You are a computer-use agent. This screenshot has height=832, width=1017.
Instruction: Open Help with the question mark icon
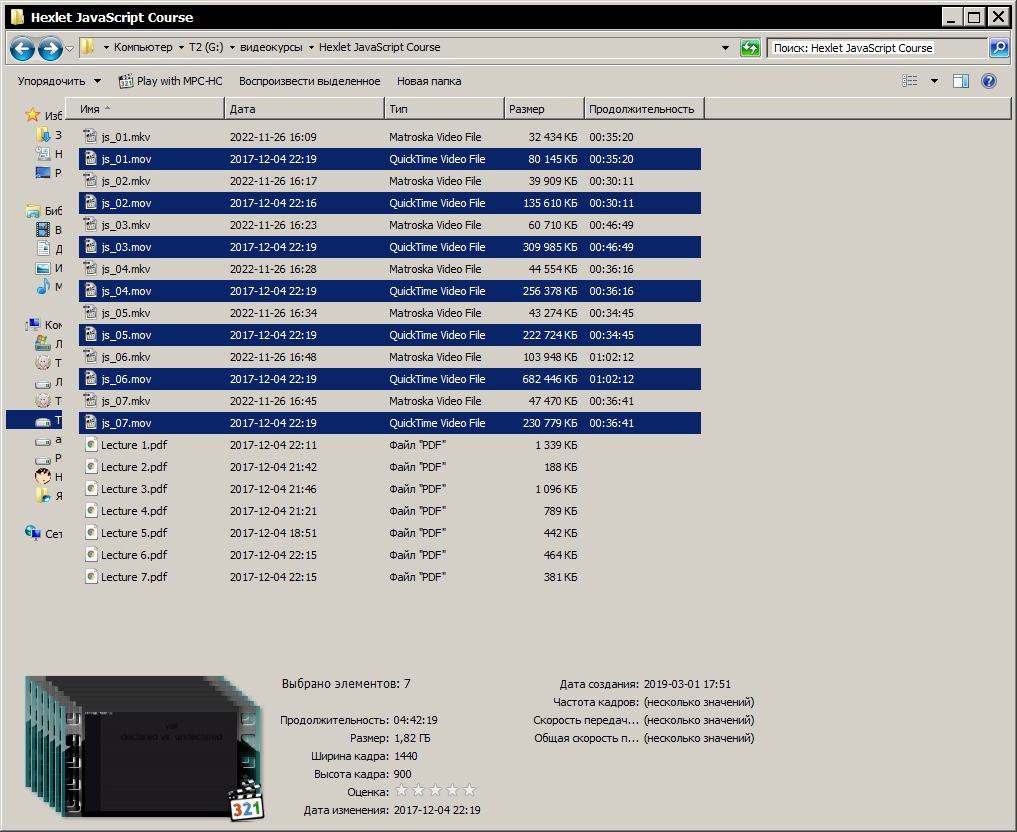(988, 80)
